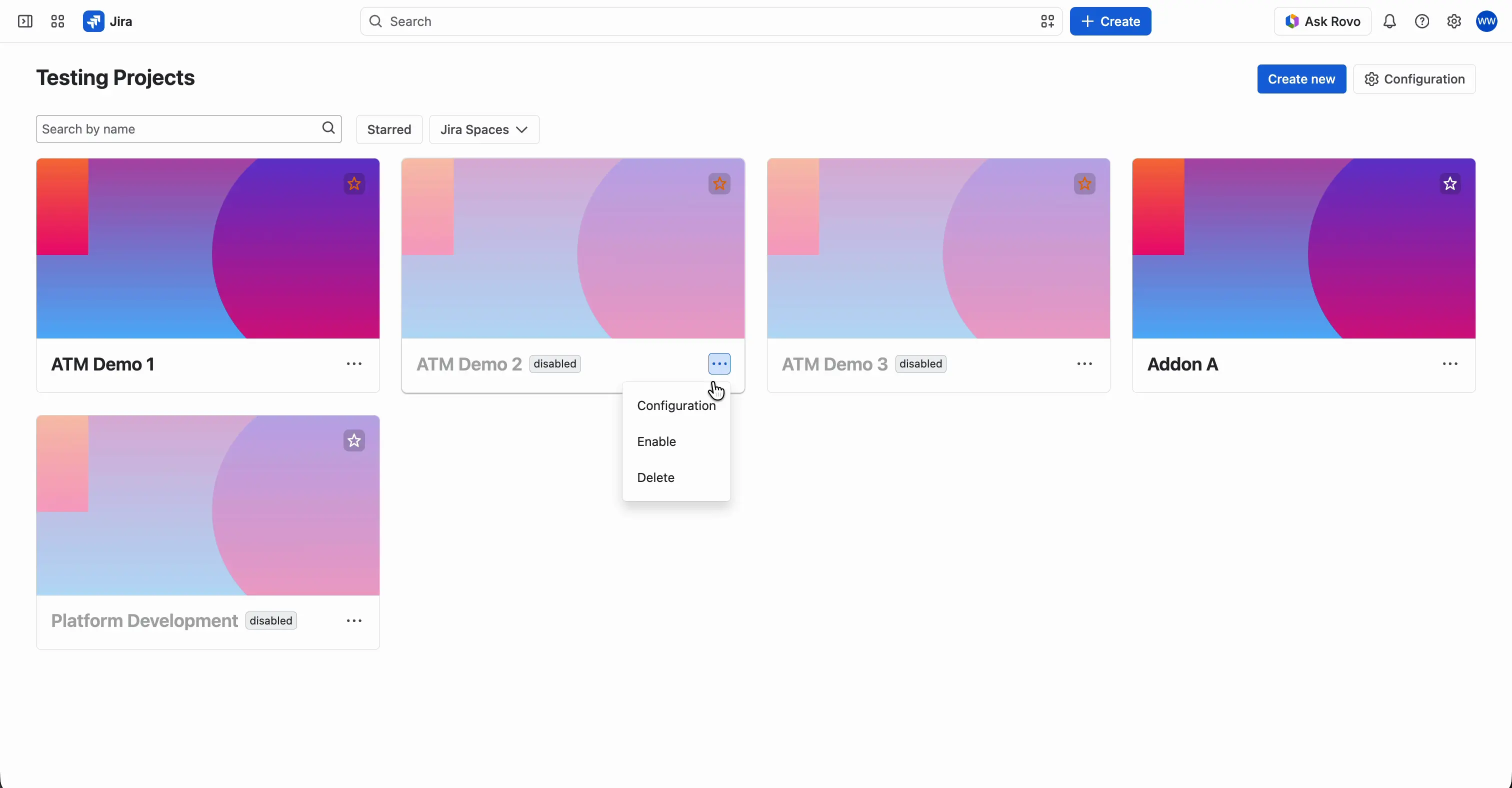
Task: Click the blue Create button in header
Action: pyautogui.click(x=1110, y=21)
